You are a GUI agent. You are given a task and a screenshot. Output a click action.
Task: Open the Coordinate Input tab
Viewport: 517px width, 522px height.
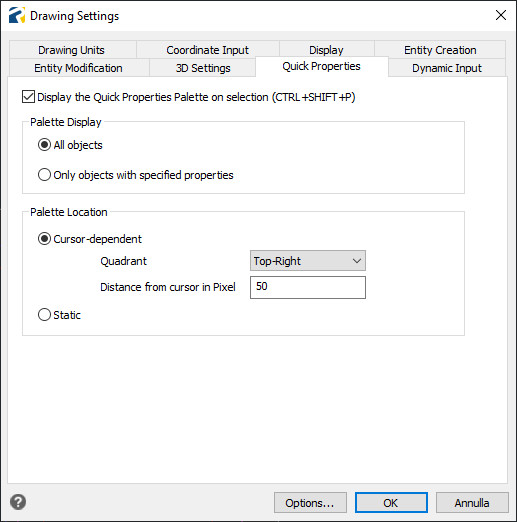coord(208,50)
